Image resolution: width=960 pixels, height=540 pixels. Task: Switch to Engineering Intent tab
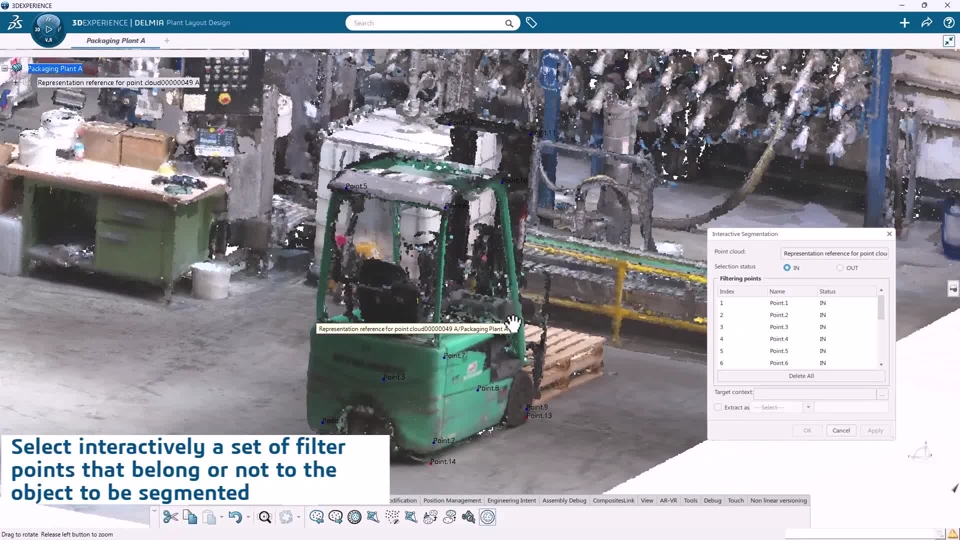click(511, 500)
